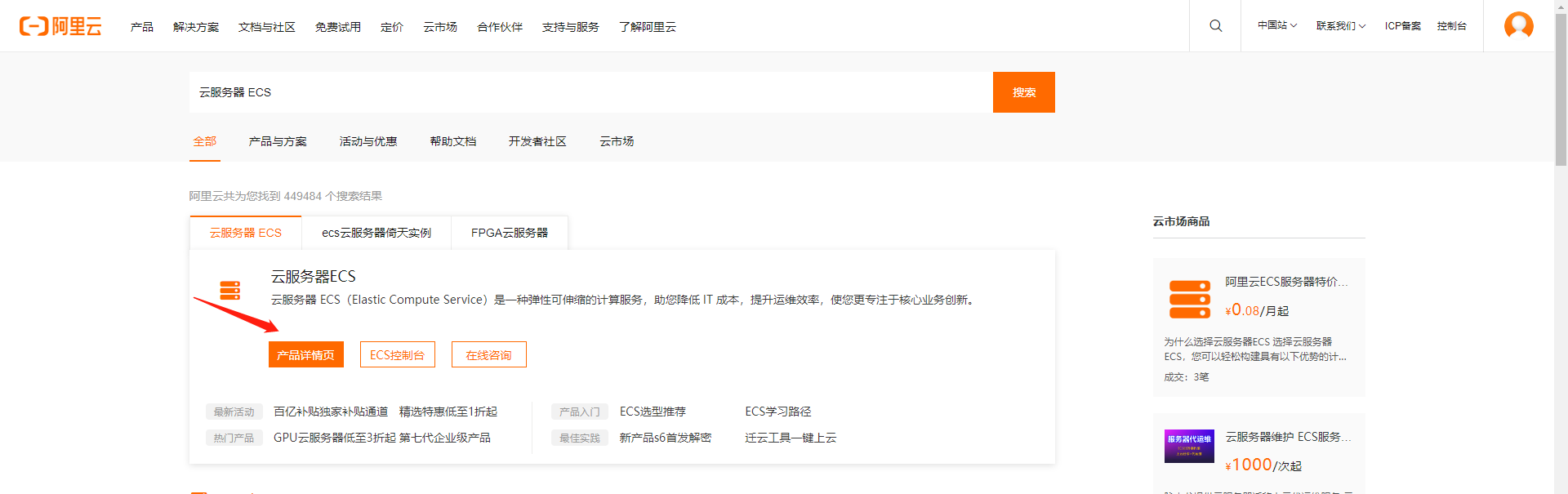The height and width of the screenshot is (494, 1568).
Task: Click the 热门产品 label
Action: (234, 438)
